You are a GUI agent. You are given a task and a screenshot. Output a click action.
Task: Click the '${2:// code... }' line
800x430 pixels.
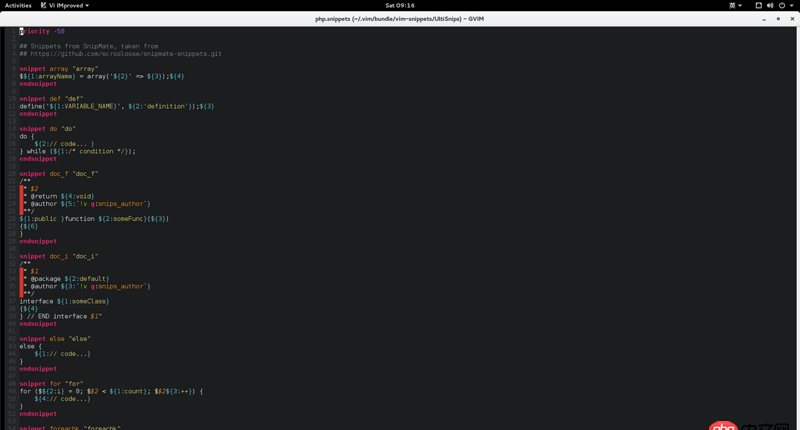click(64, 144)
